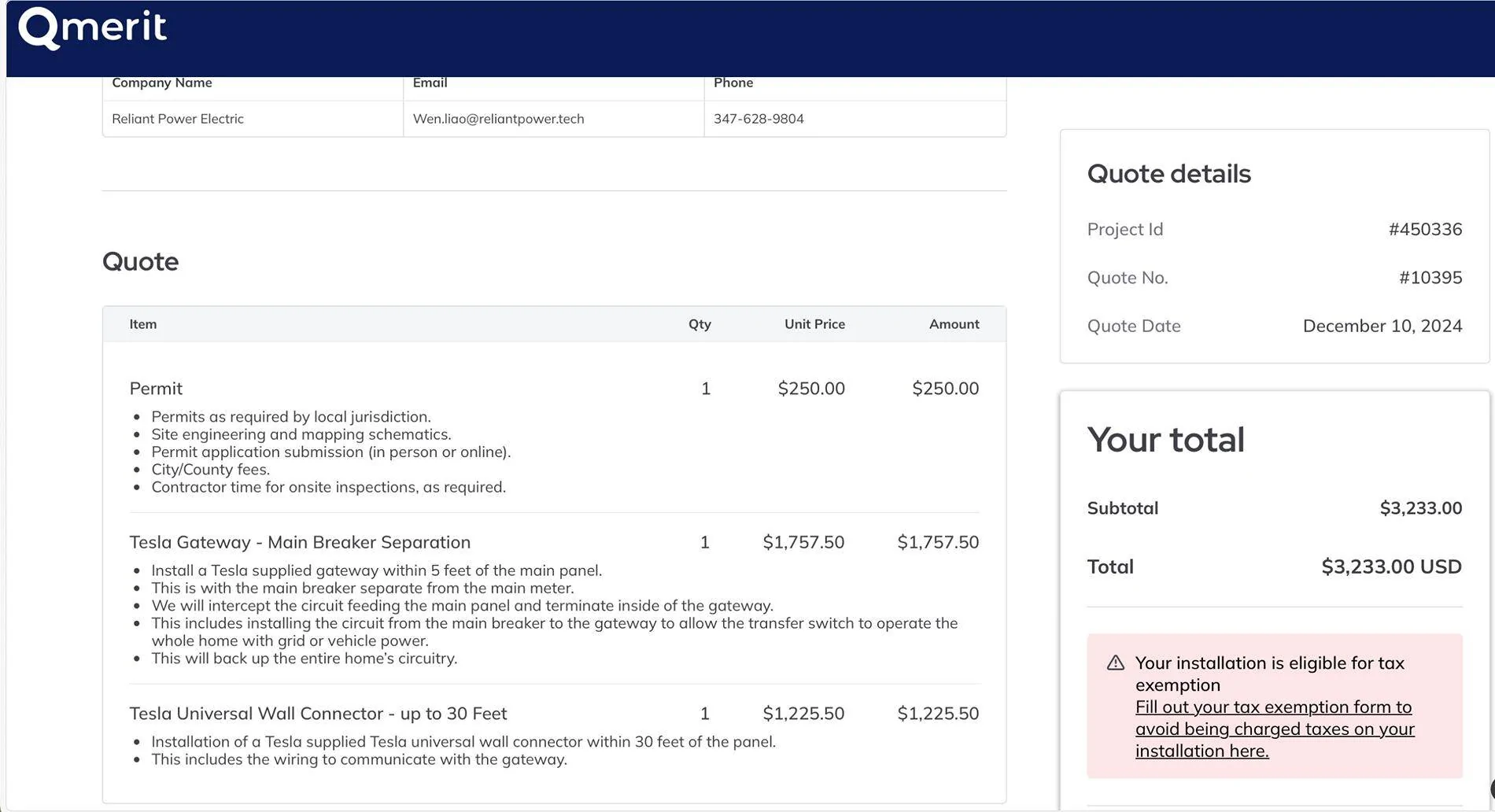Click the Amount column header

click(954, 324)
